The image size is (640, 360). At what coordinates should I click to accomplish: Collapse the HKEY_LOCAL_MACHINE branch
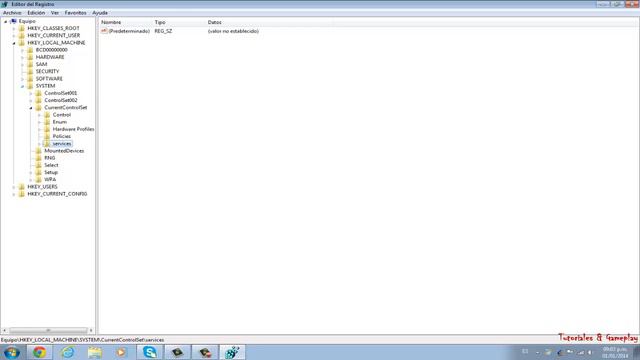coord(14,43)
